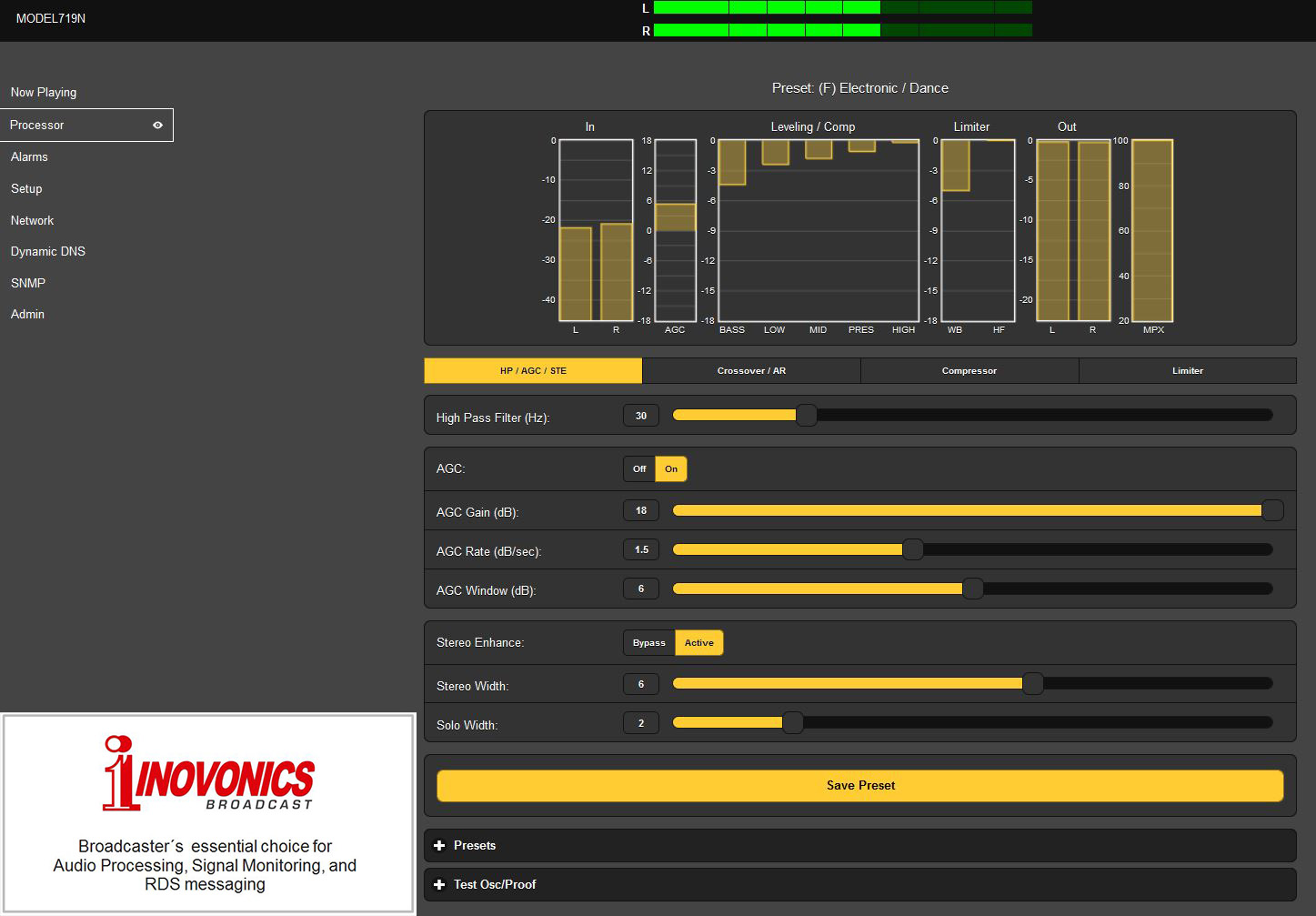Click the plus icon next to Presets

439,846
